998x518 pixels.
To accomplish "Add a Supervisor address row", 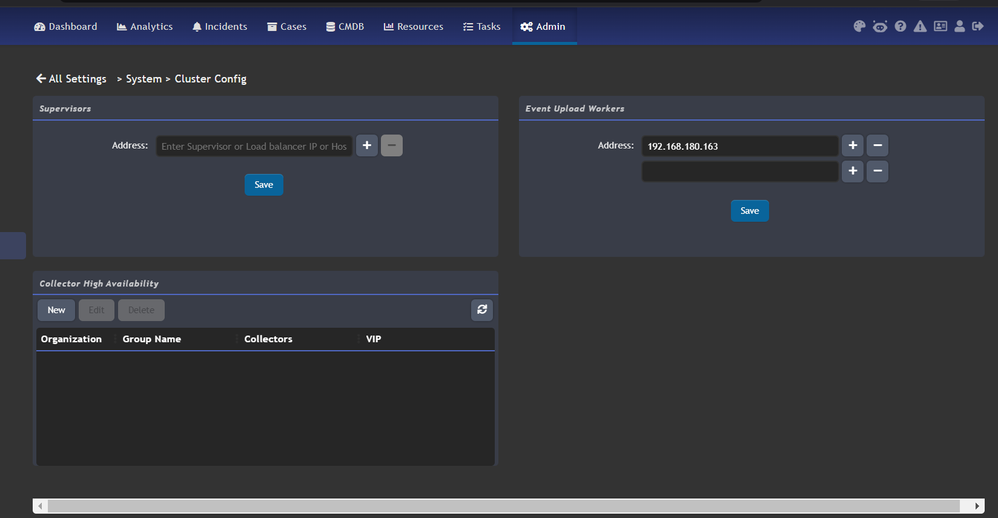I will (367, 145).
